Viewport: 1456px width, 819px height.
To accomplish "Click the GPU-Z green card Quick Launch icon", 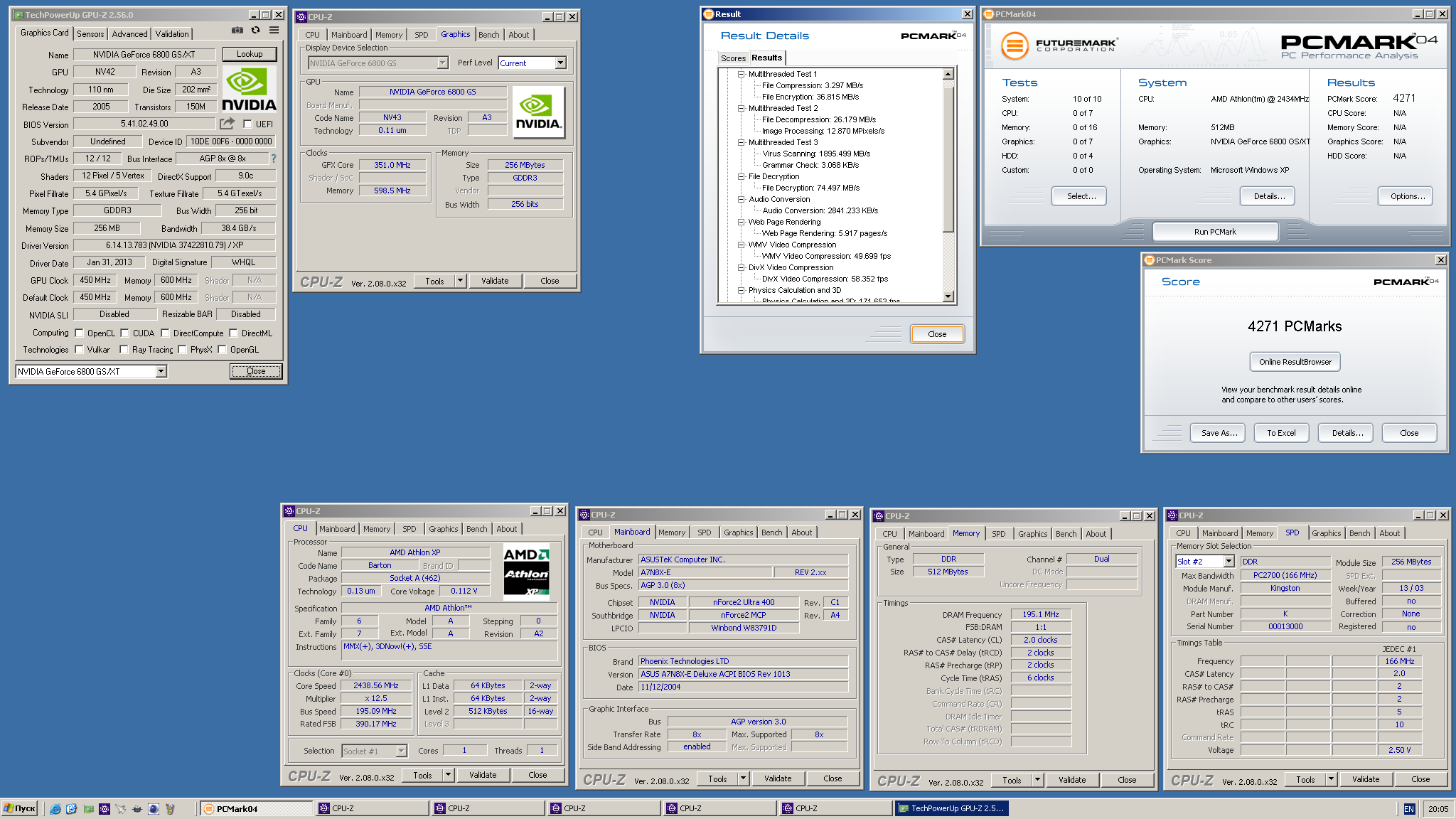I will point(88,808).
